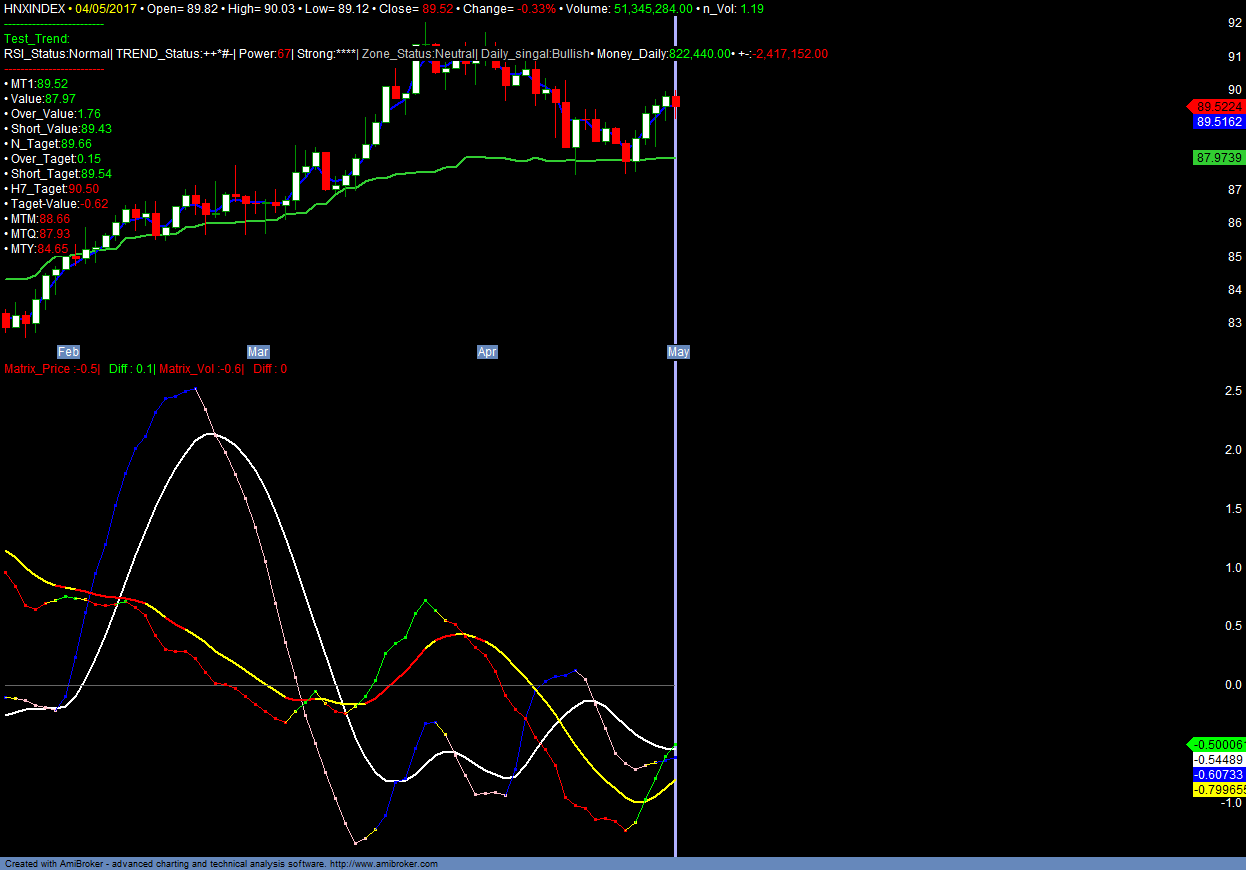The image size is (1246, 870).
Task: Click the Test_Trend indicator title
Action: pos(37,39)
